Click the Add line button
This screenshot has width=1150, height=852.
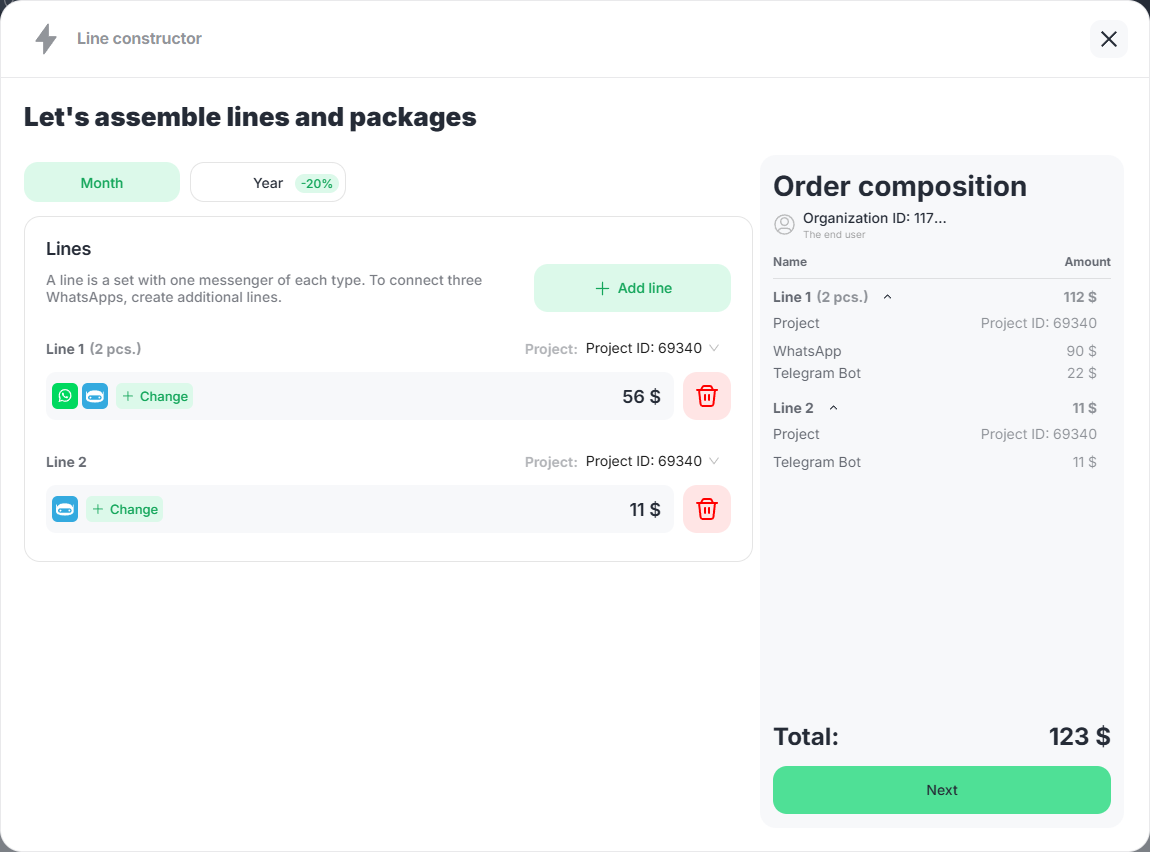[632, 288]
